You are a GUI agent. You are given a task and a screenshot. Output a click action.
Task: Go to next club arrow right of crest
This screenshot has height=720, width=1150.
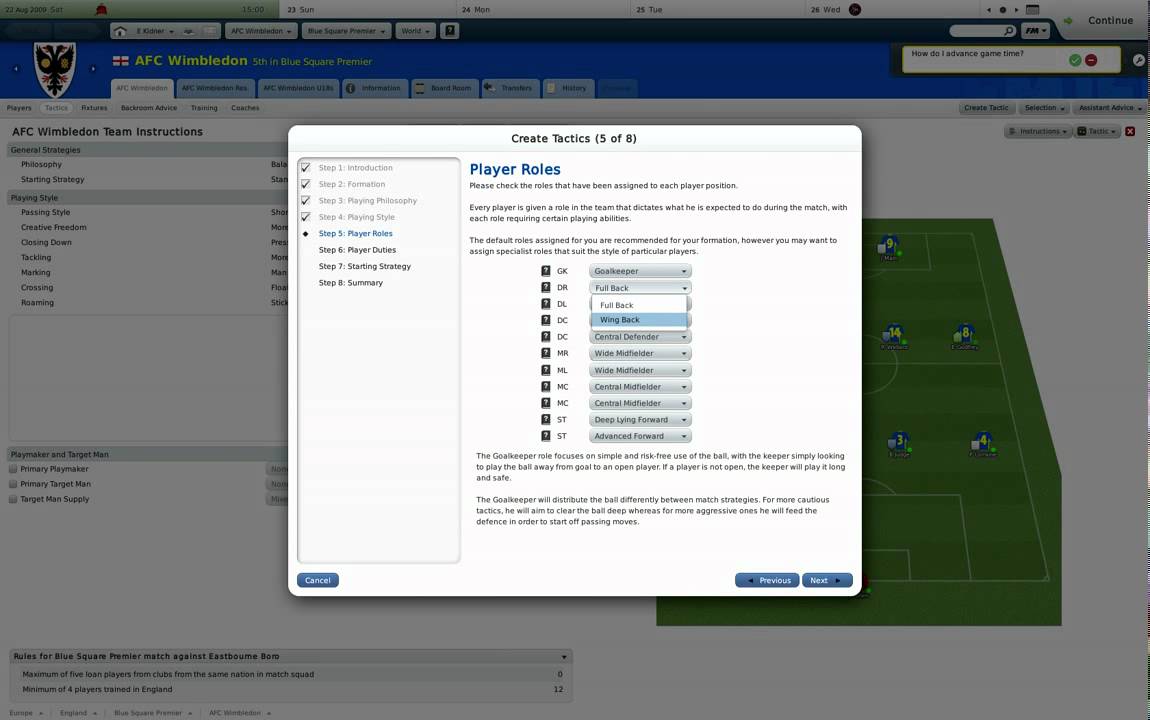click(x=93, y=69)
